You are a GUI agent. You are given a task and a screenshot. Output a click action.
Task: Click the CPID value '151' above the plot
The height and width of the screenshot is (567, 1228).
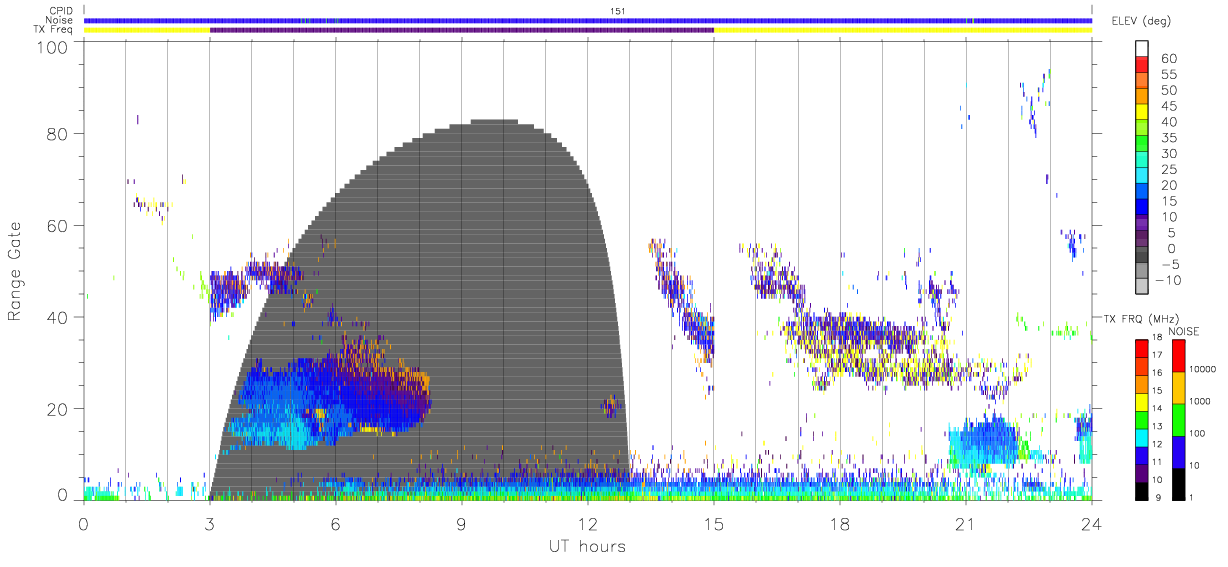click(617, 10)
